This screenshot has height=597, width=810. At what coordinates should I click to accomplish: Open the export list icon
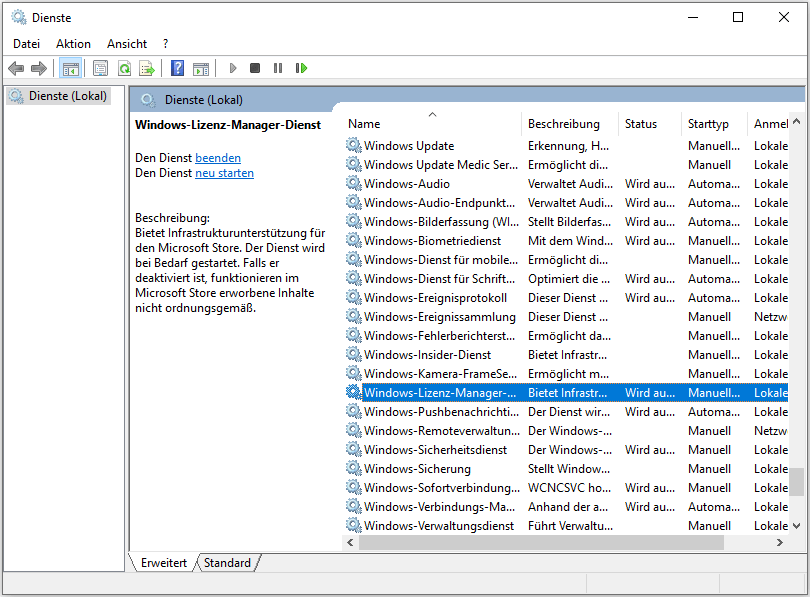(x=146, y=68)
